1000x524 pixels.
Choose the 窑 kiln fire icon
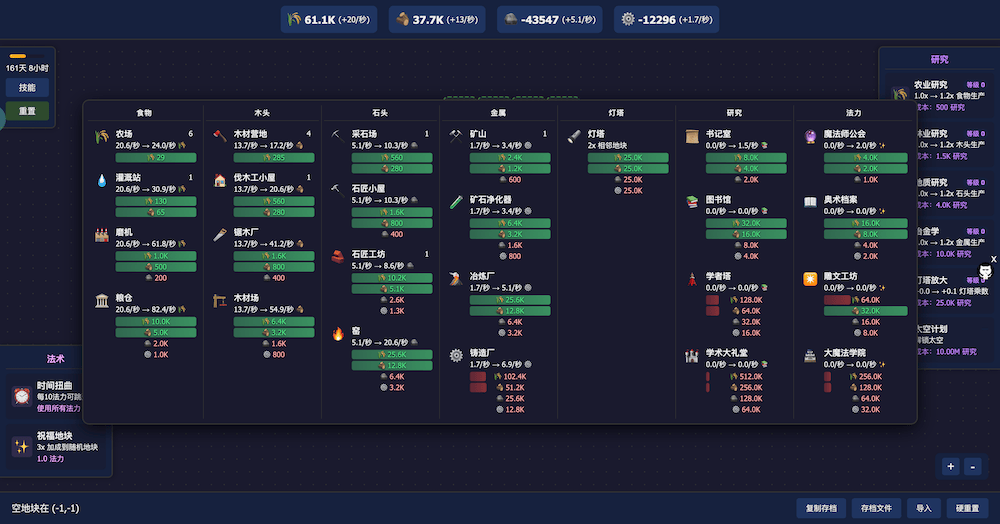[x=338, y=334]
